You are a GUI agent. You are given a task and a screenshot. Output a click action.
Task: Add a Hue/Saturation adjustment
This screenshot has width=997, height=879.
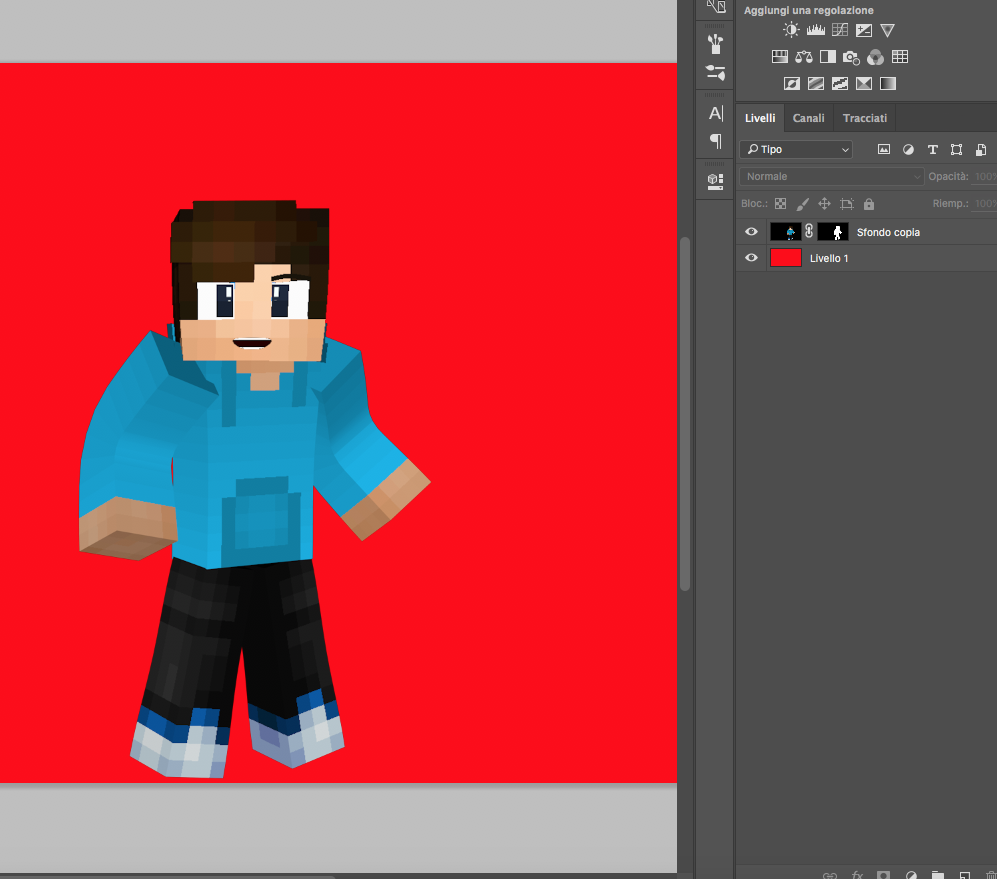click(780, 57)
